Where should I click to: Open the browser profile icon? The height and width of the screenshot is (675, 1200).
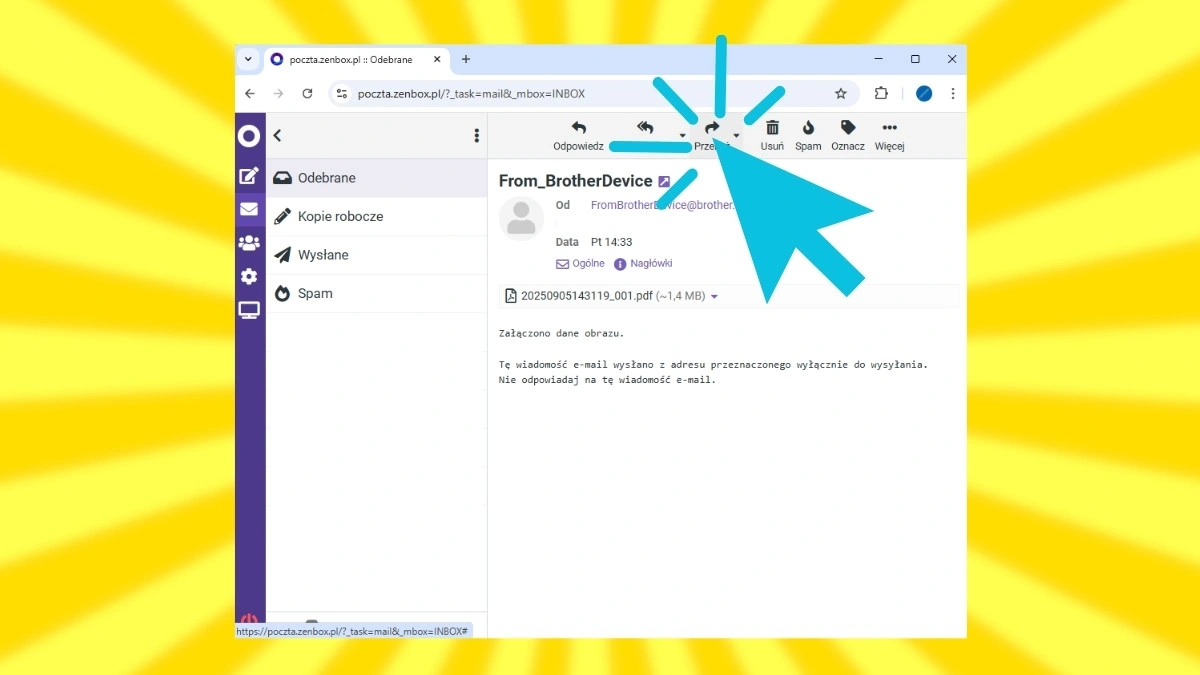(x=924, y=94)
